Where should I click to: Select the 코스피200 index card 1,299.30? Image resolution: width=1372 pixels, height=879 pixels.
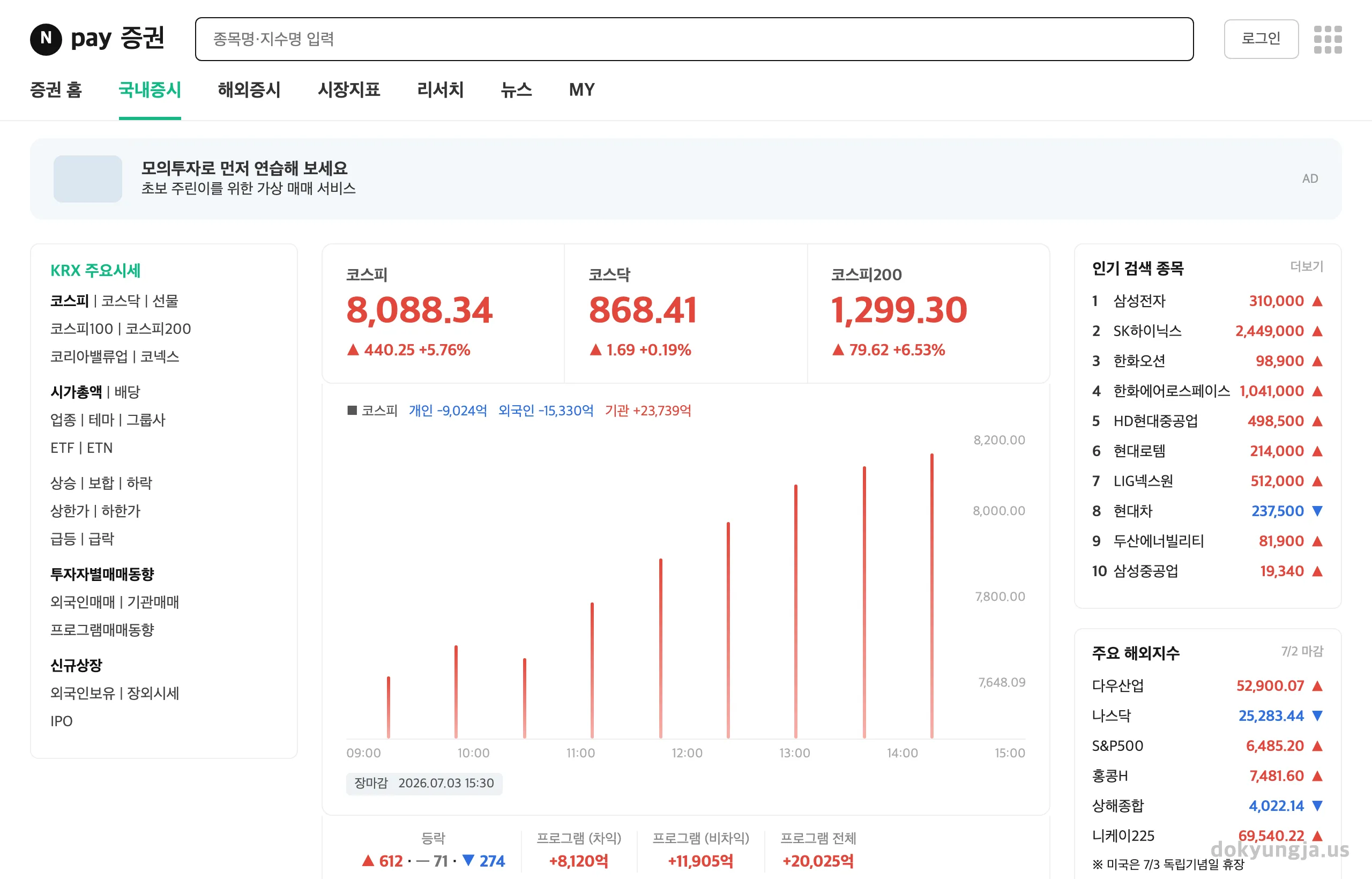pos(929,314)
